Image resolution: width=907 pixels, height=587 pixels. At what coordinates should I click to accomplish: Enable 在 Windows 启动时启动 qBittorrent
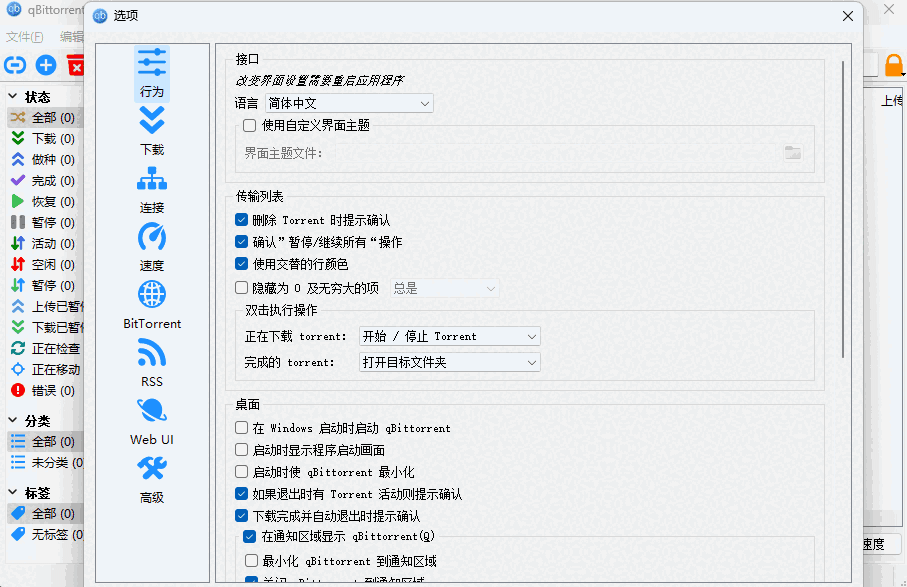pyautogui.click(x=241, y=427)
